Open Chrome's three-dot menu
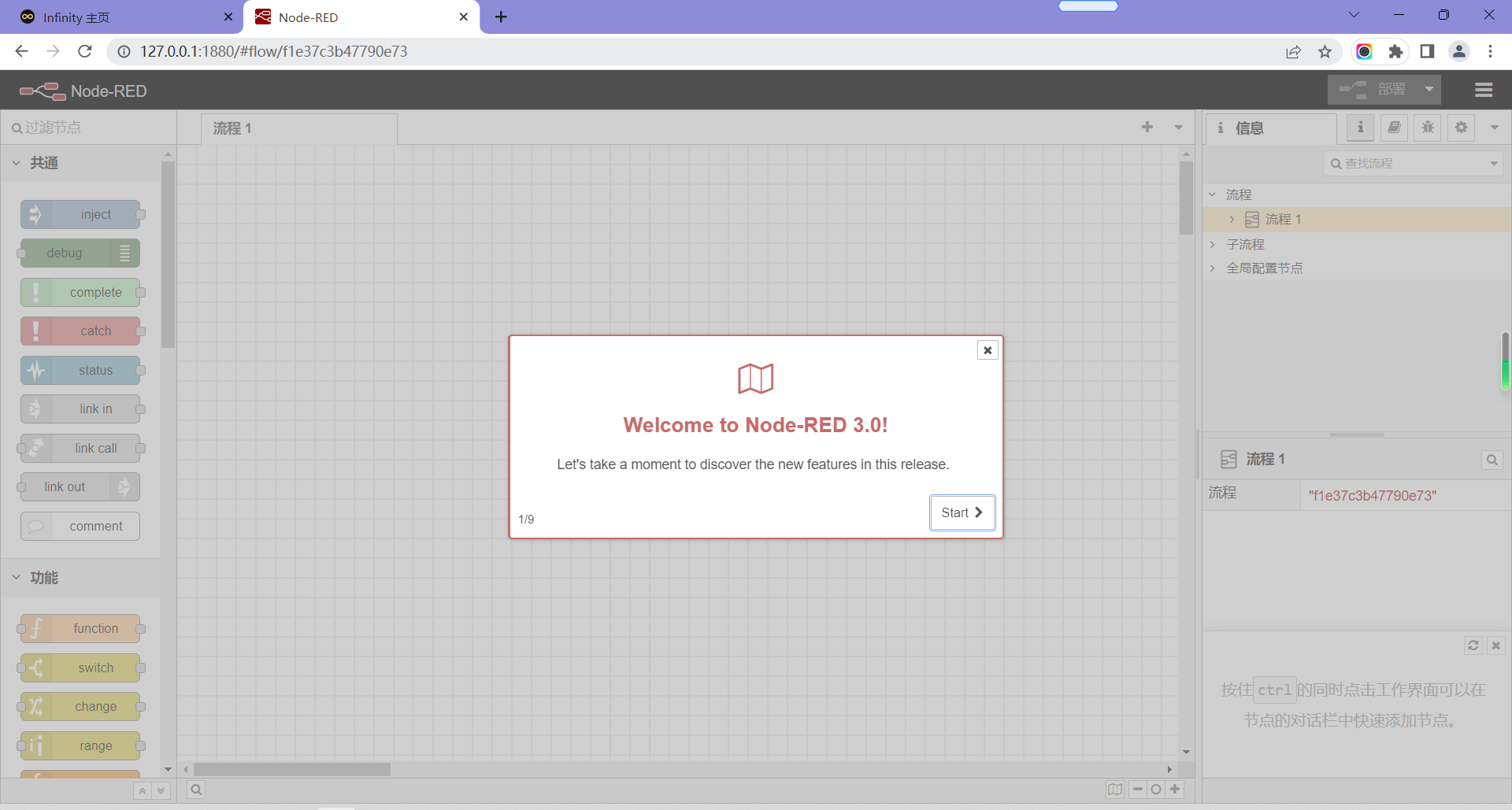Viewport: 1512px width, 810px height. [1490, 51]
